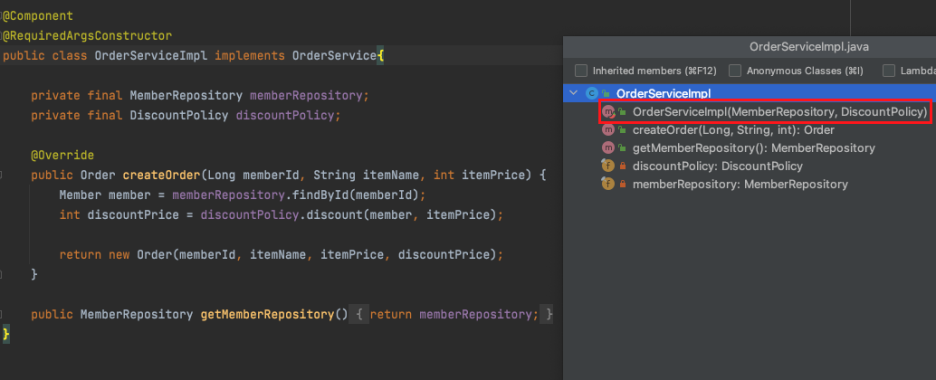
Task: Click the green public icon on createOrder row
Action: (623, 130)
